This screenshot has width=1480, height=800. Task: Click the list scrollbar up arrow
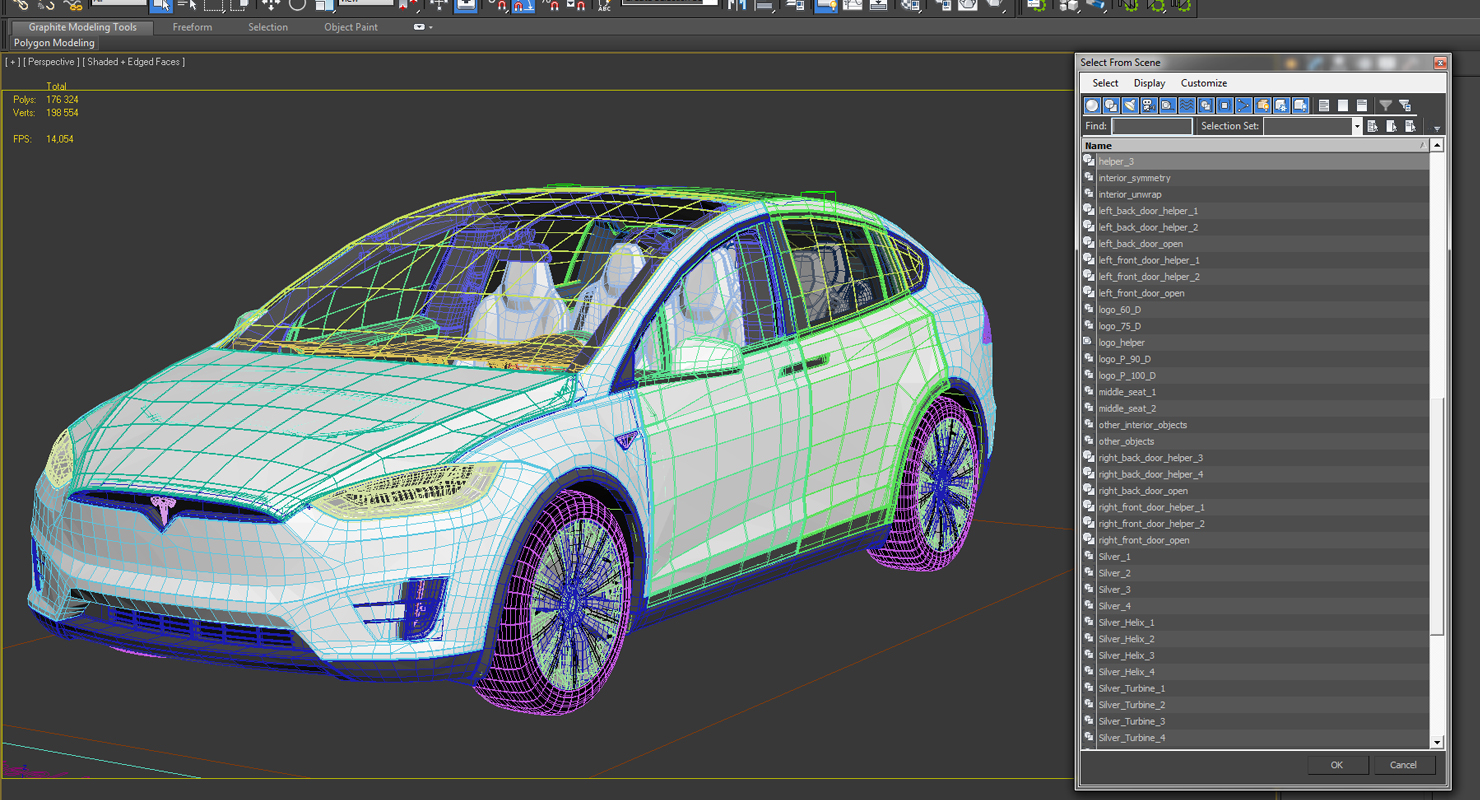pyautogui.click(x=1437, y=146)
